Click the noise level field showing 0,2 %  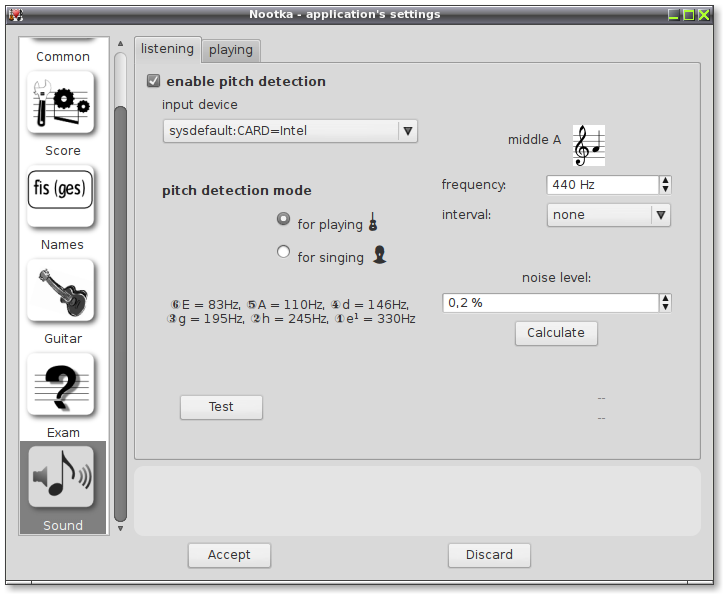(551, 303)
